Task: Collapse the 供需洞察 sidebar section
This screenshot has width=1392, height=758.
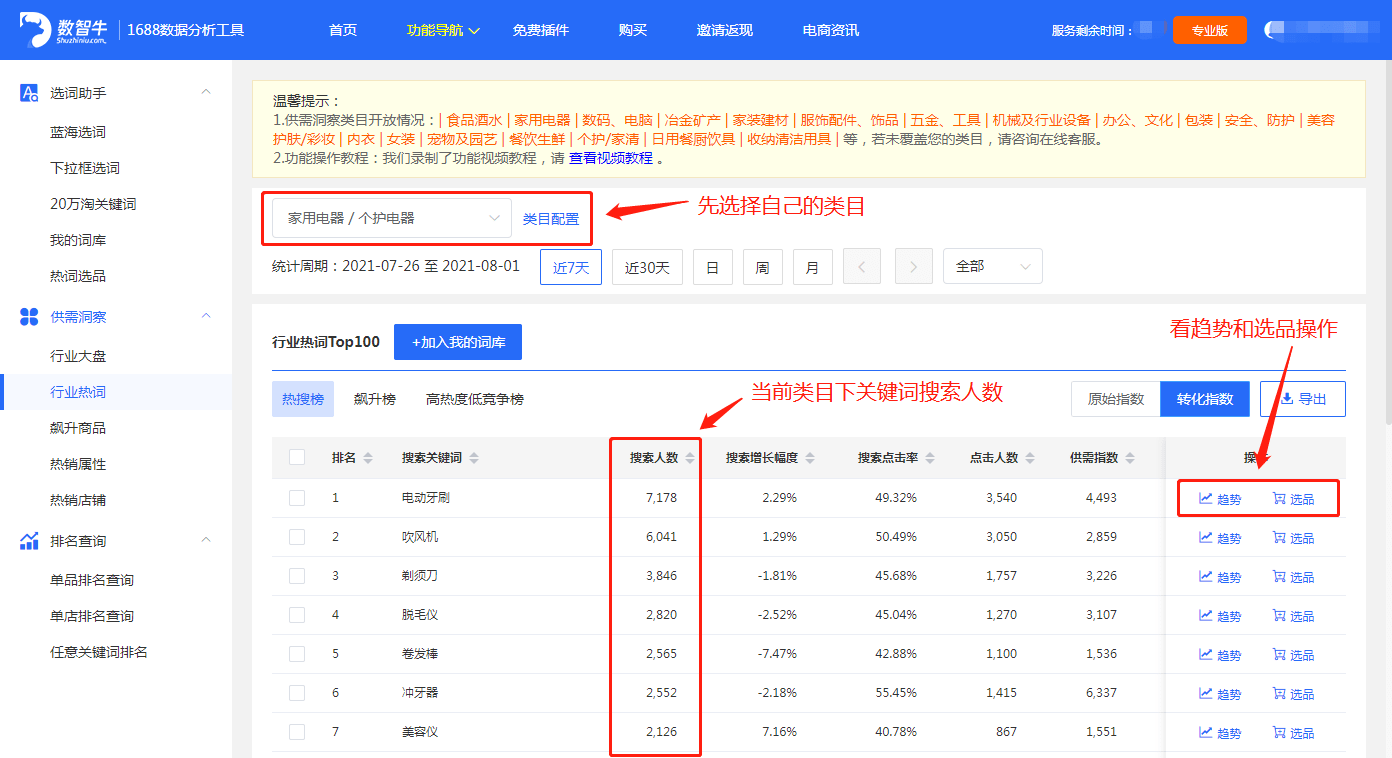Action: tap(206, 316)
